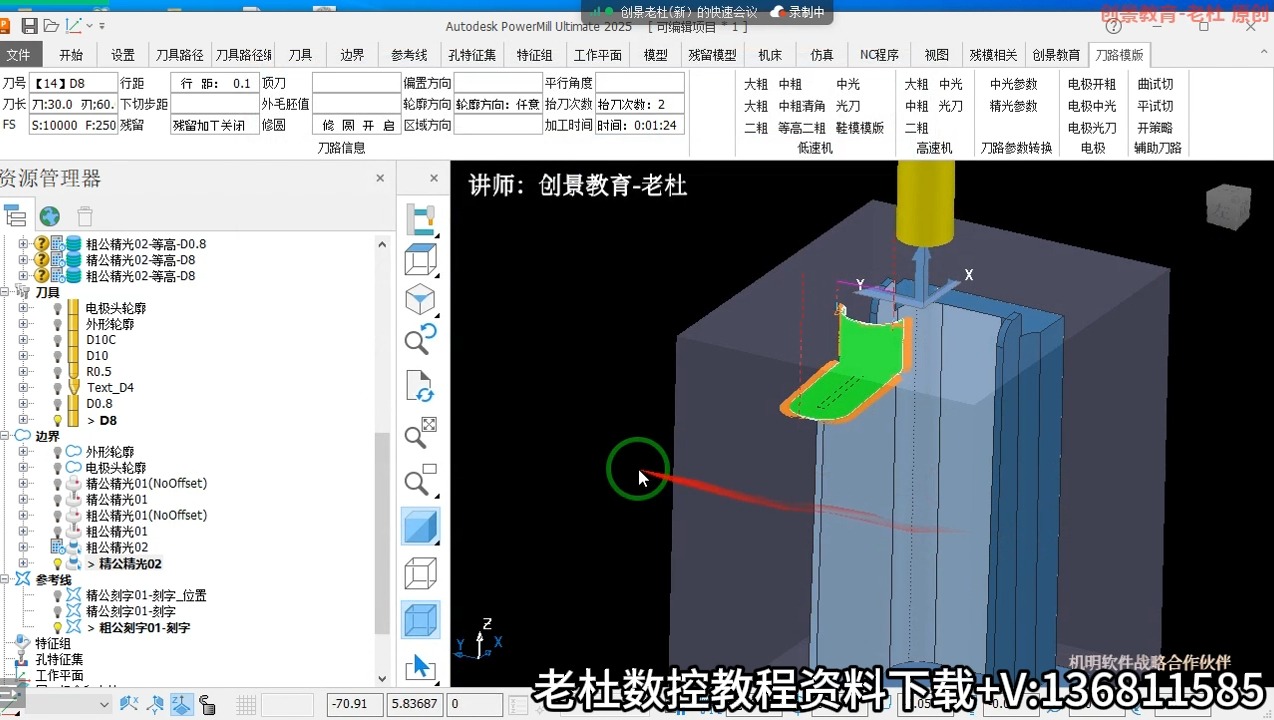The height and width of the screenshot is (720, 1274).
Task: Click the help question mark icon
Action: click(x=1113, y=27)
